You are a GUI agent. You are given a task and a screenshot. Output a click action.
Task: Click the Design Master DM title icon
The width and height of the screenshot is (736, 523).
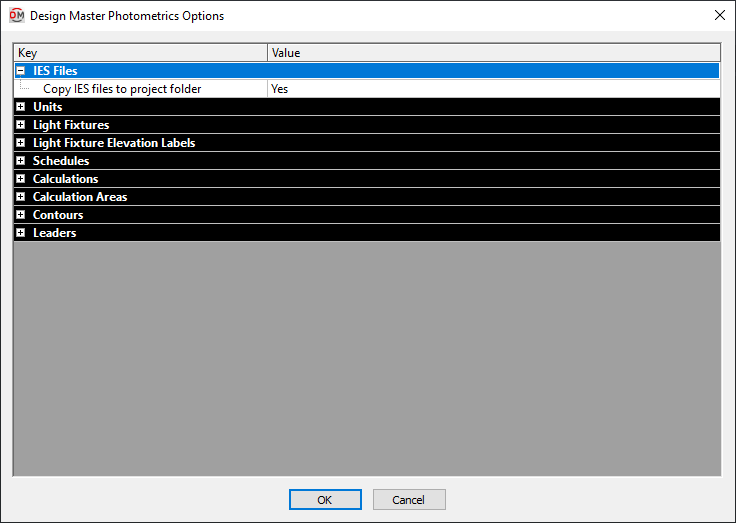[16, 15]
